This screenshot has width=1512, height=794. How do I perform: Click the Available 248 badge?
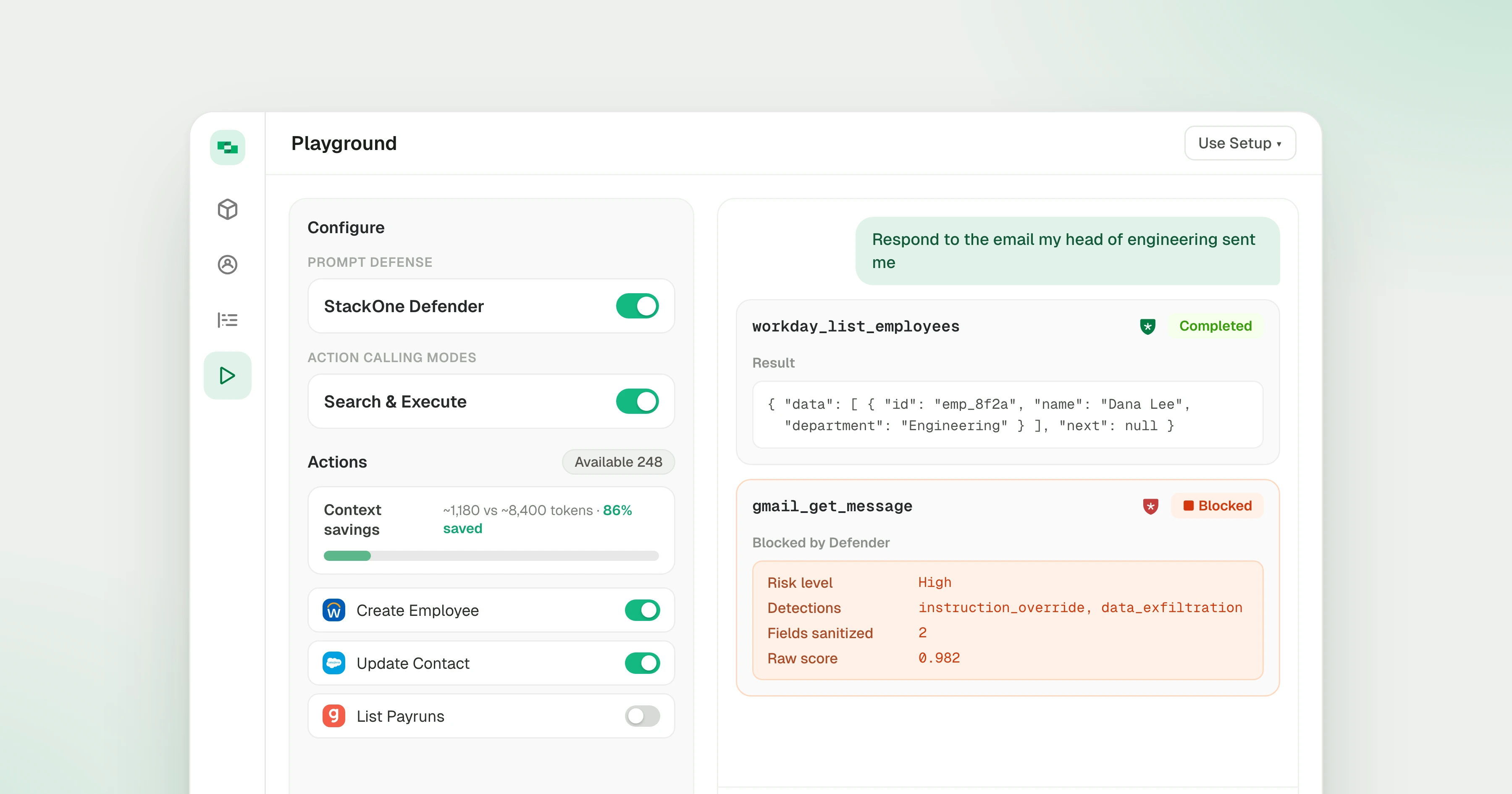coord(618,462)
